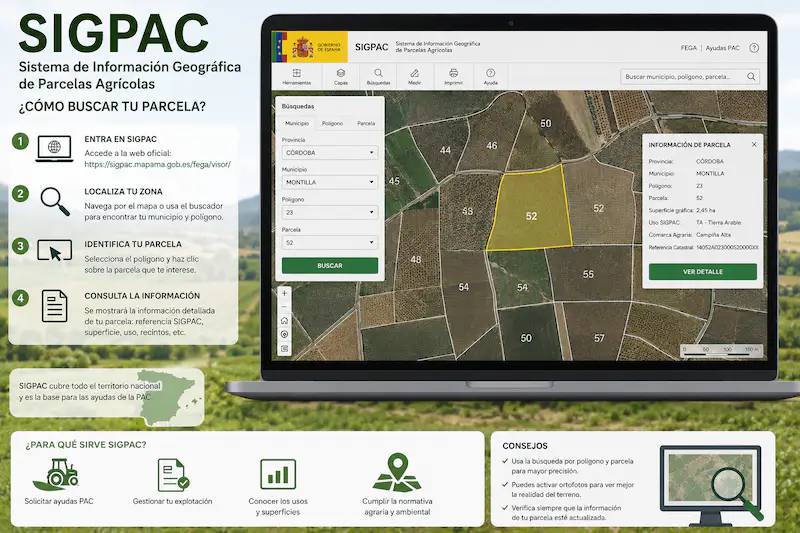
Task: Click the home extent map icon
Action: pos(284,321)
